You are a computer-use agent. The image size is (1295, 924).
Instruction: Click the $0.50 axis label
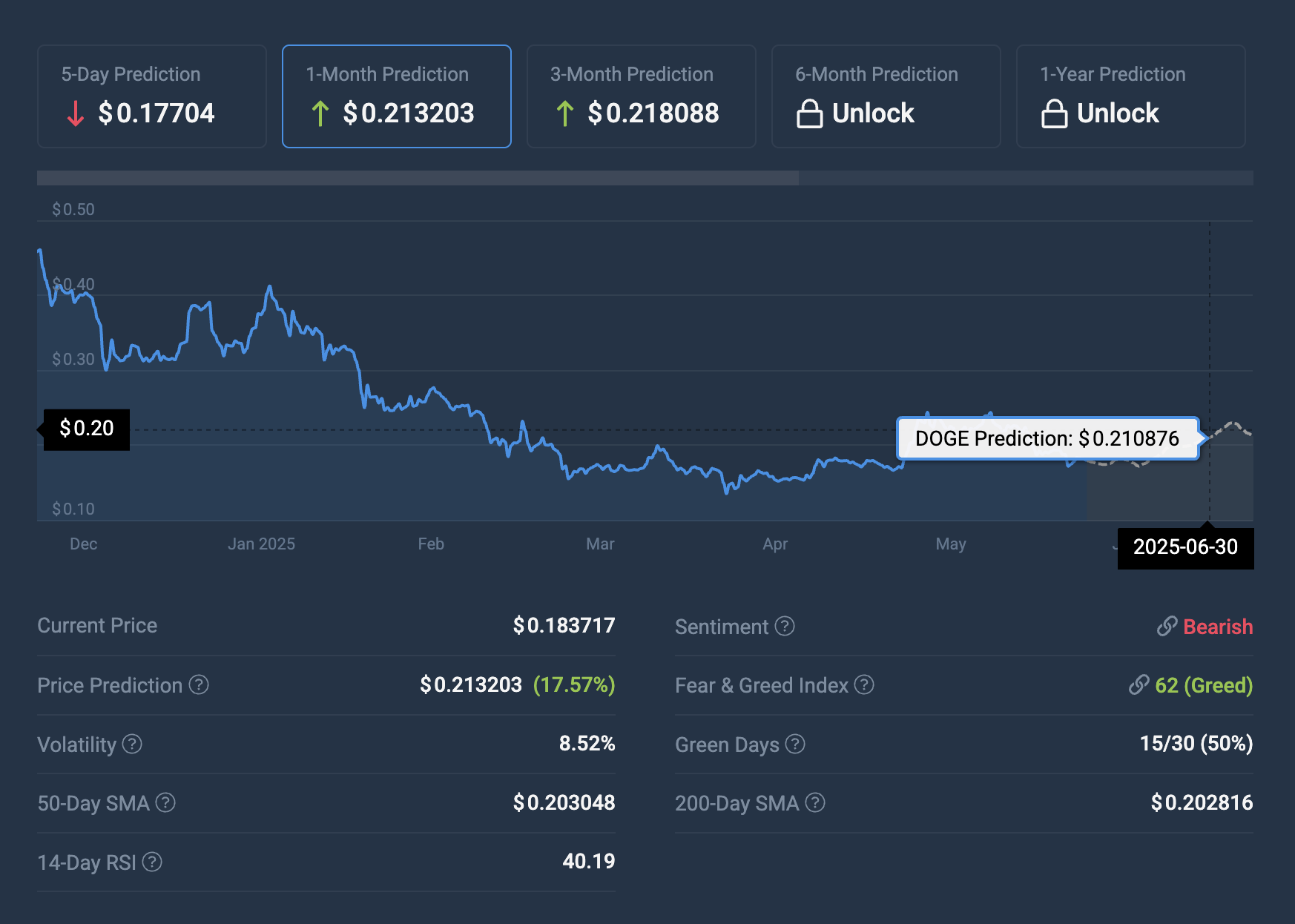(x=73, y=210)
